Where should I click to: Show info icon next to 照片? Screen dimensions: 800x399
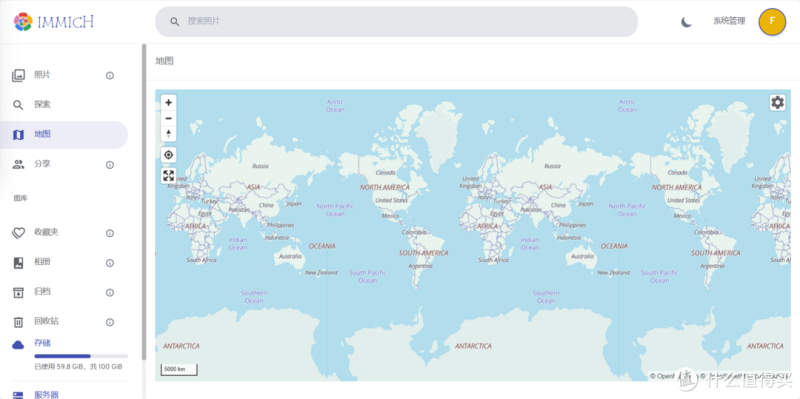[x=110, y=76]
